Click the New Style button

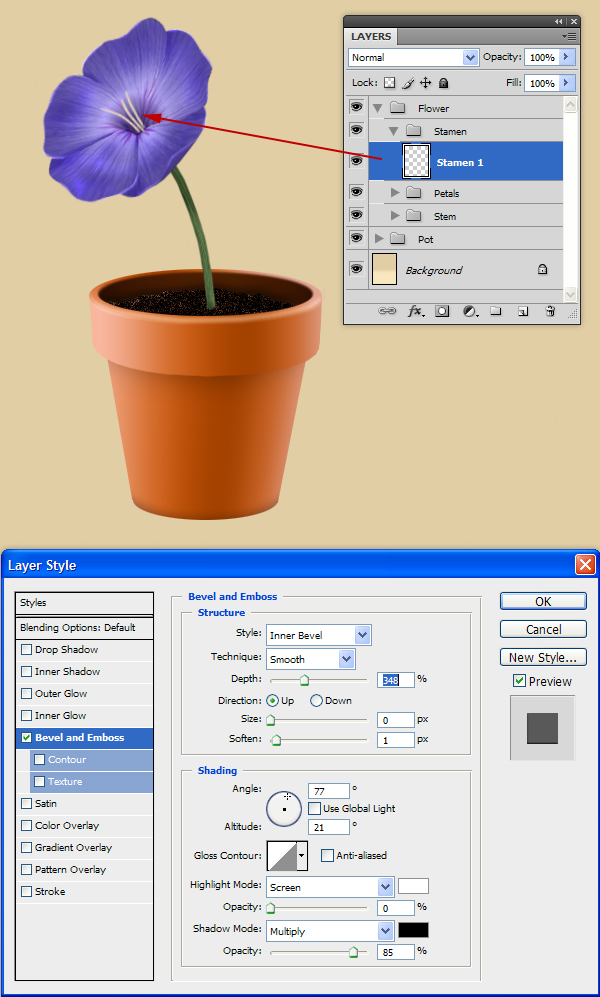click(x=543, y=658)
